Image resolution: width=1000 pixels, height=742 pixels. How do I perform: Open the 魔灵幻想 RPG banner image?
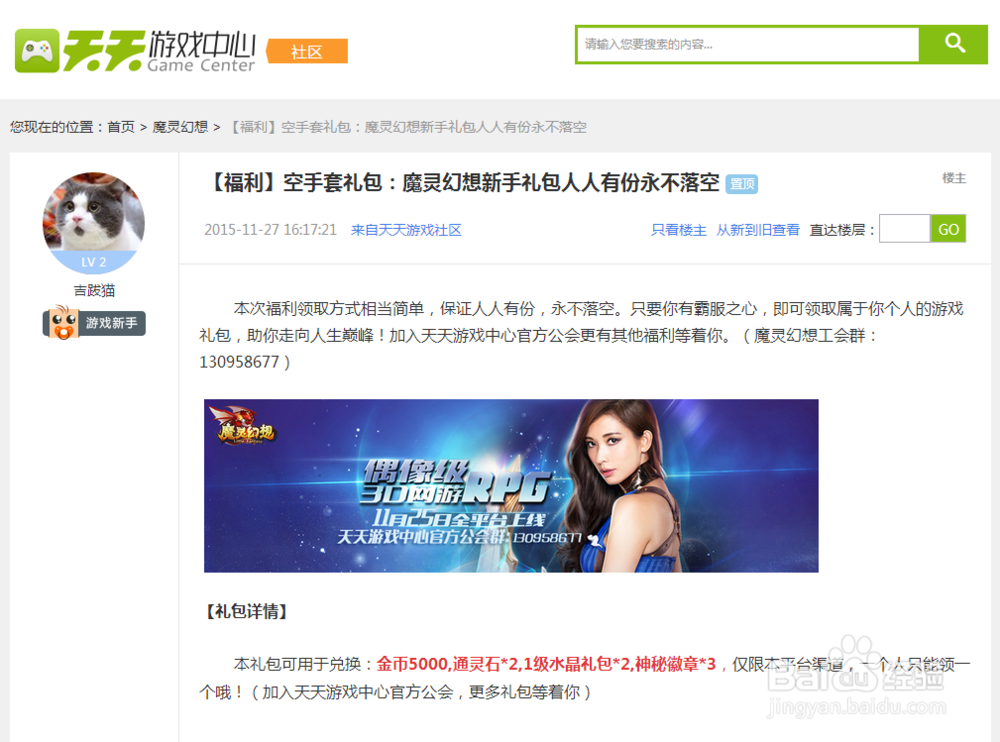pos(511,486)
